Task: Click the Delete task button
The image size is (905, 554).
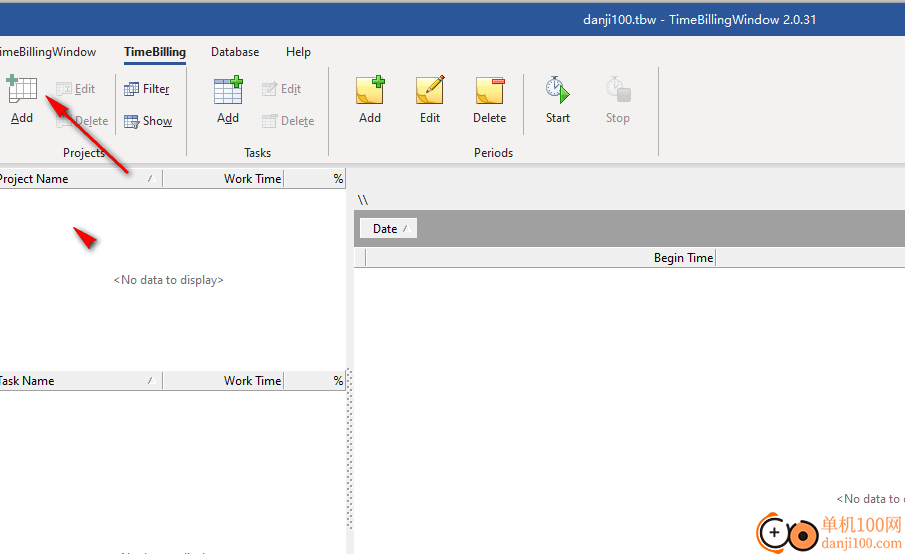Action: point(288,121)
